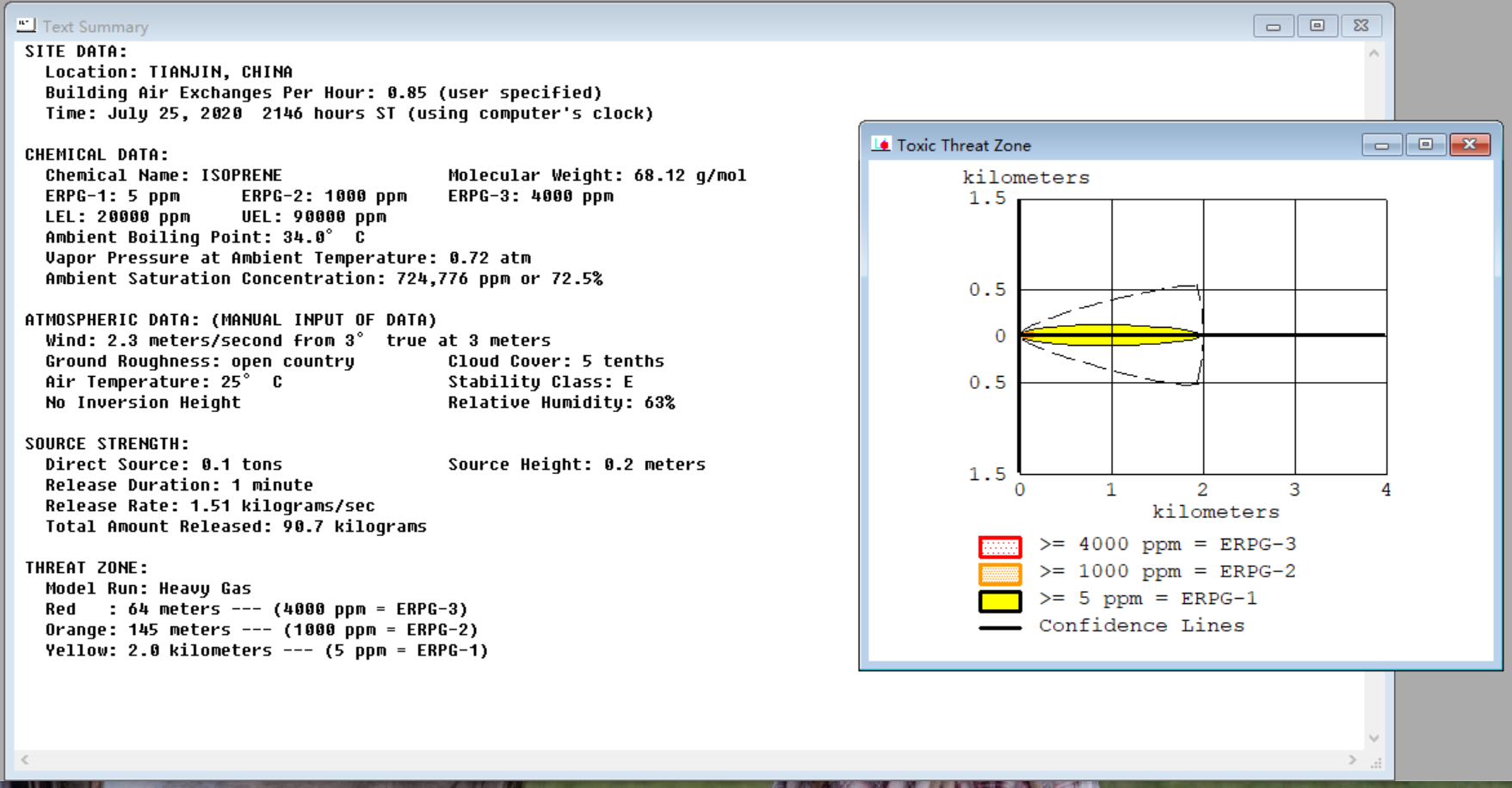
Task: Click Cloud Cover: 5 tenths text
Action: tap(556, 361)
